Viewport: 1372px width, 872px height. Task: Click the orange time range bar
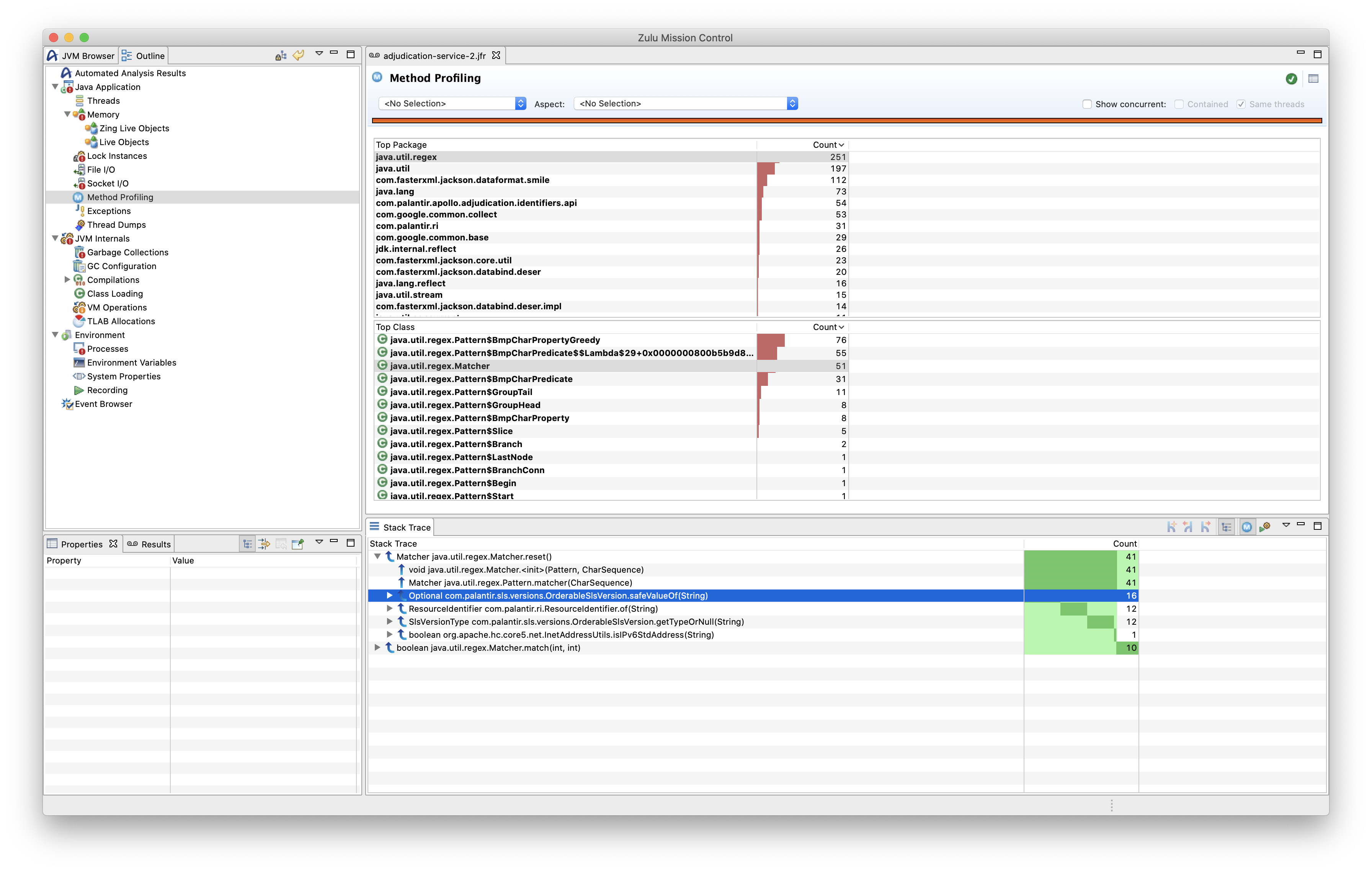tap(847, 121)
